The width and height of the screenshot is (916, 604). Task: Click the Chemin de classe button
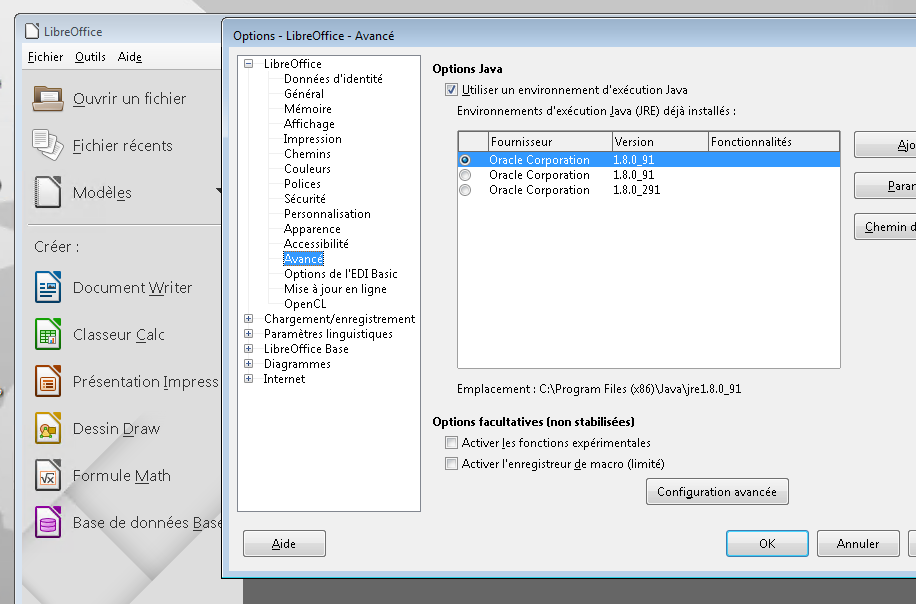click(x=885, y=227)
